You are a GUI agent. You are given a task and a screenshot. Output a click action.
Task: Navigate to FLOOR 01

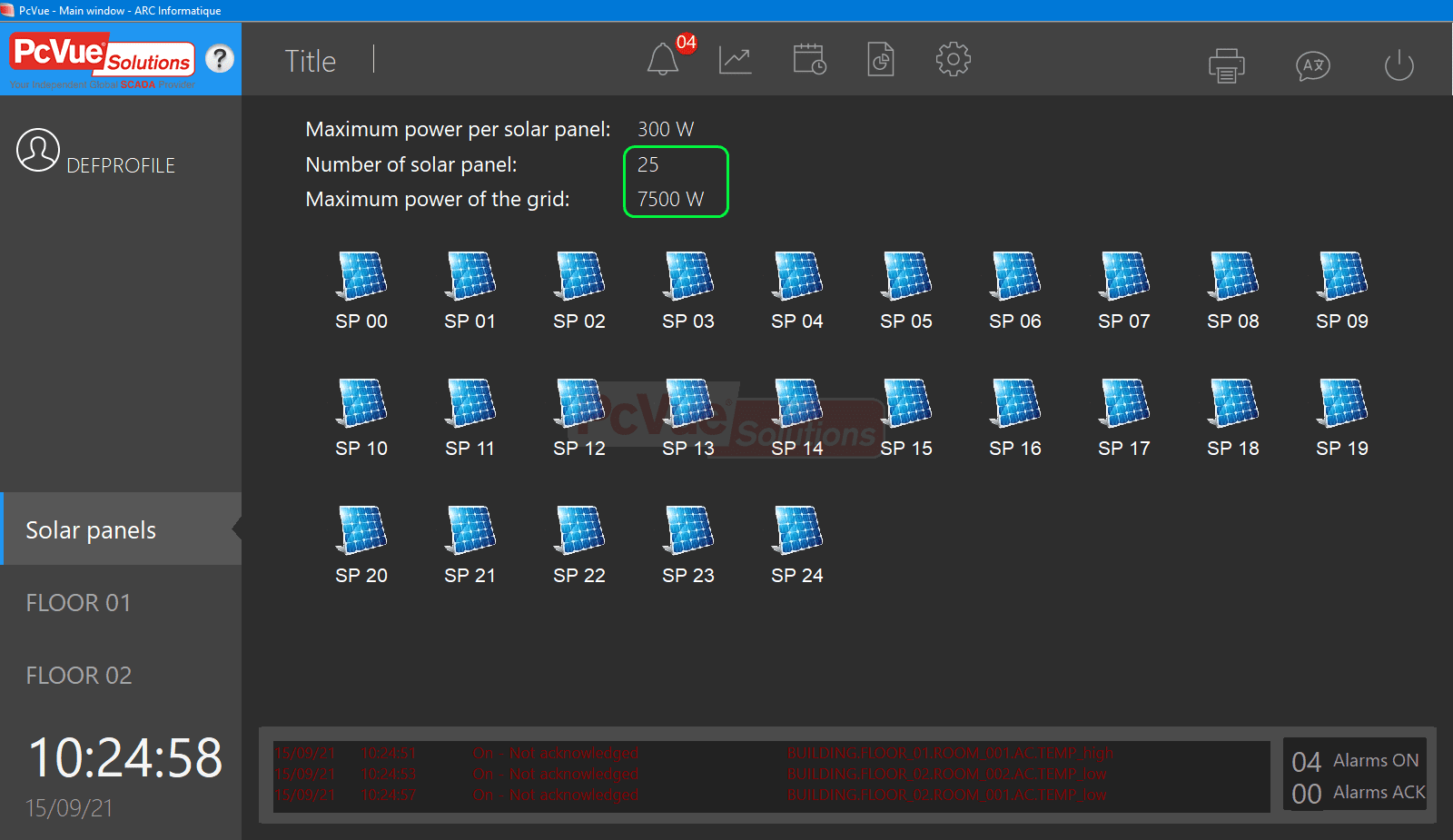coord(79,603)
